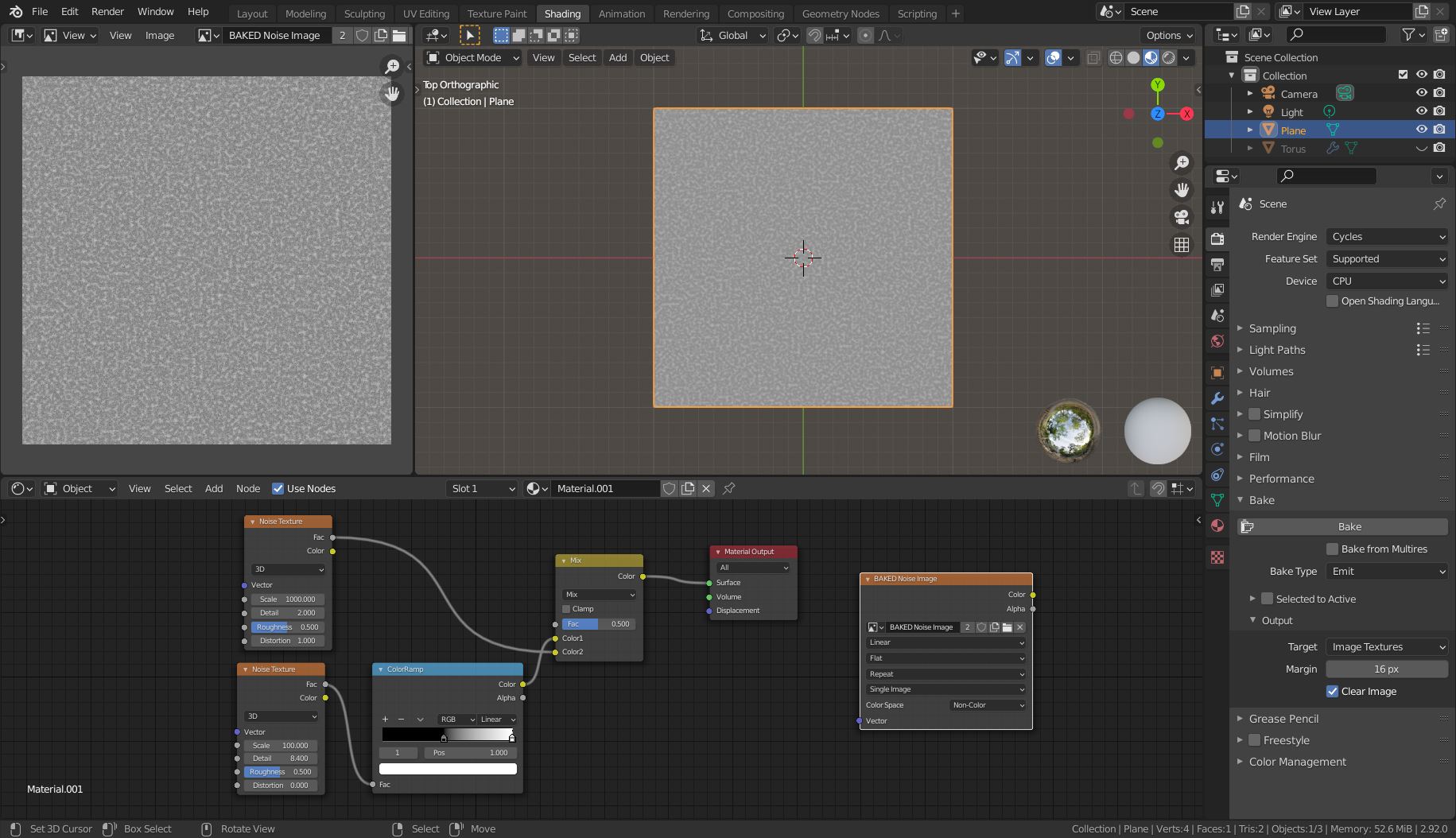Enable Simplify checkbox

pyautogui.click(x=1254, y=414)
